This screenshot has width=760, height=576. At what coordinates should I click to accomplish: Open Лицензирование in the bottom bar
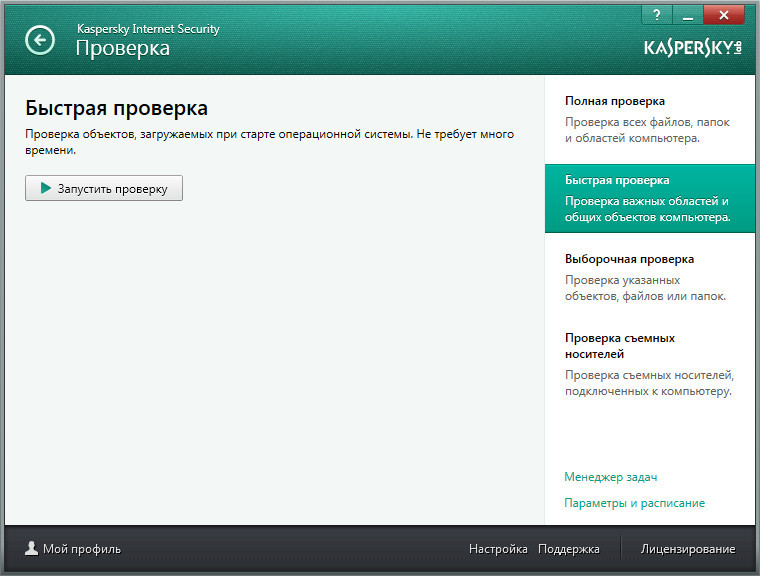click(687, 549)
